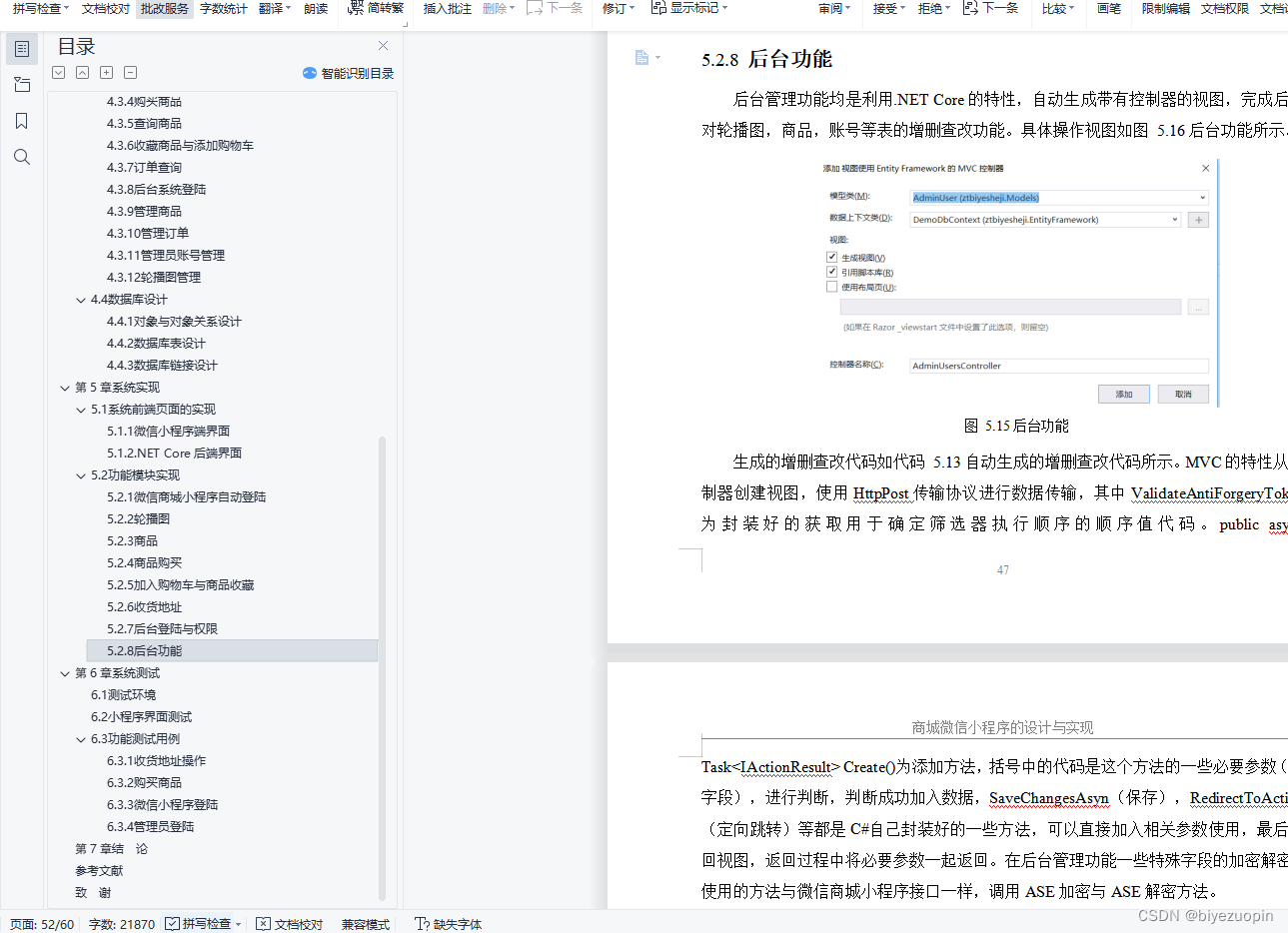1288x933 pixels.
Task: Open the bookmark sidebar icon
Action: [x=22, y=121]
